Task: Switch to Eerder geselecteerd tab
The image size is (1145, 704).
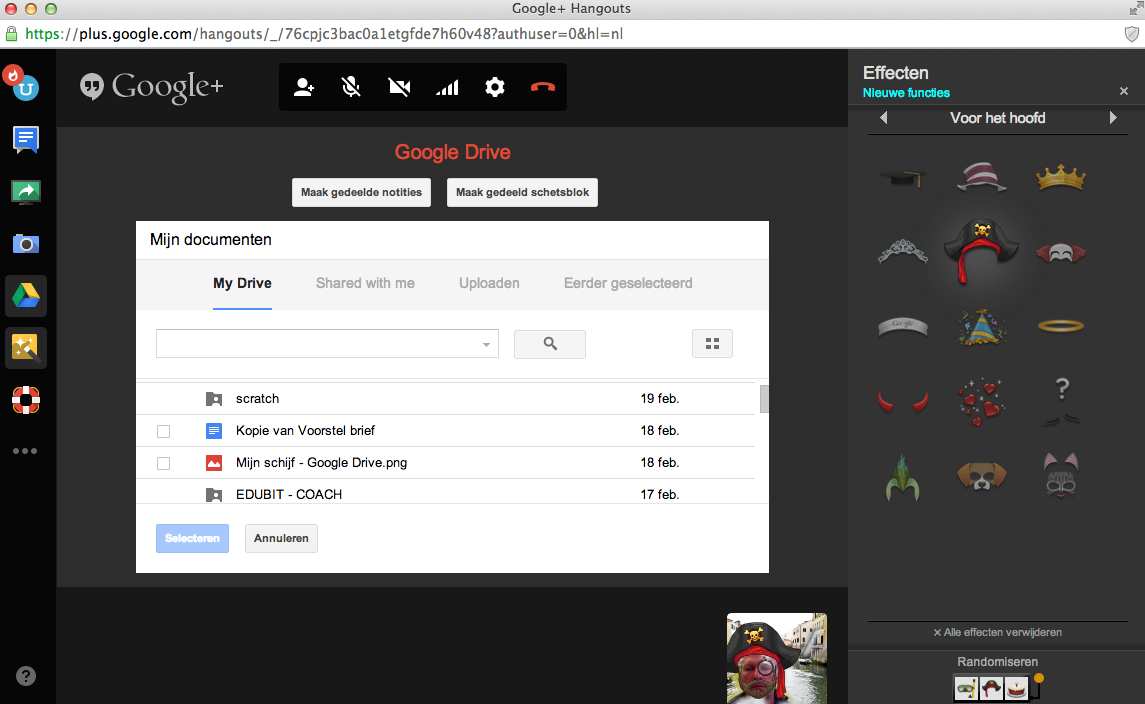Action: click(628, 283)
